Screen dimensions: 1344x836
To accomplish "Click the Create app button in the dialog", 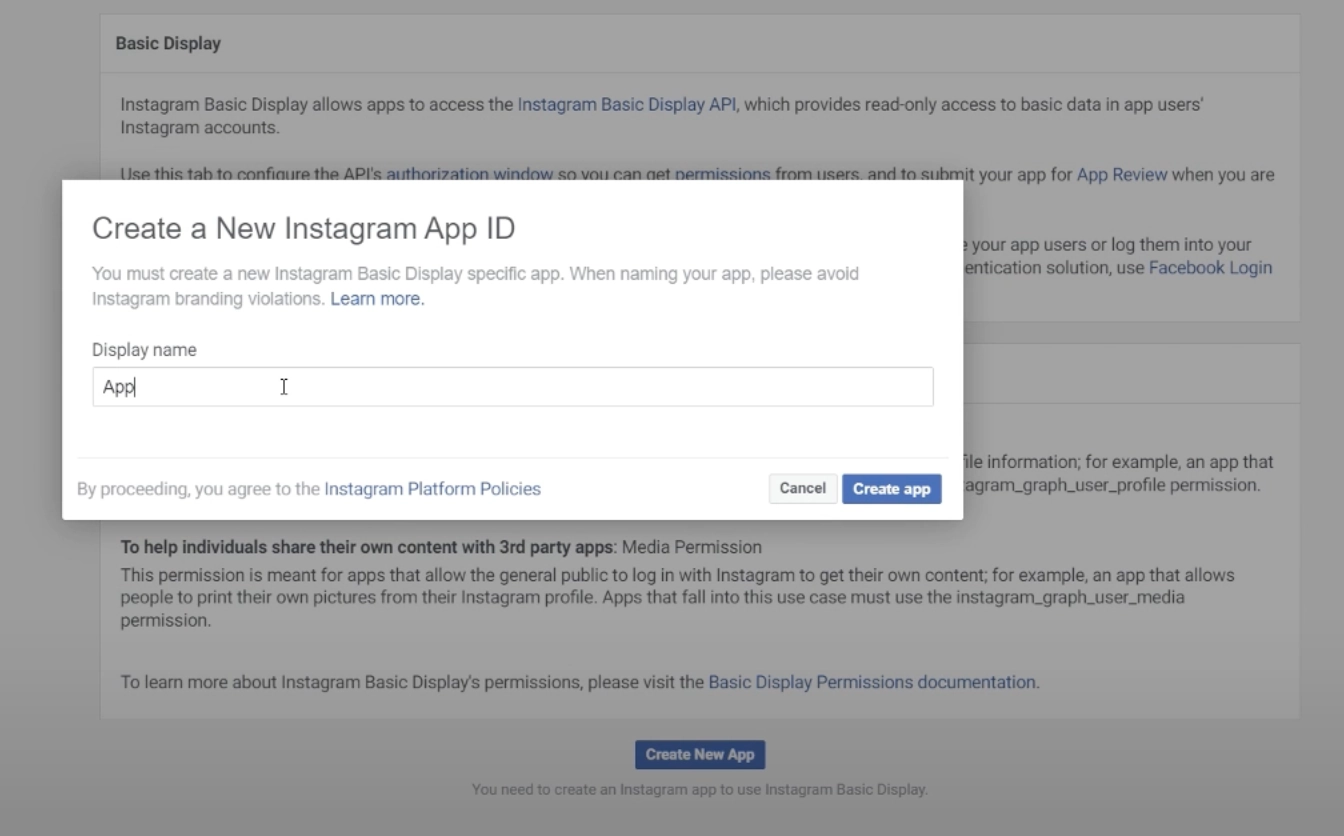I will 891,489.
